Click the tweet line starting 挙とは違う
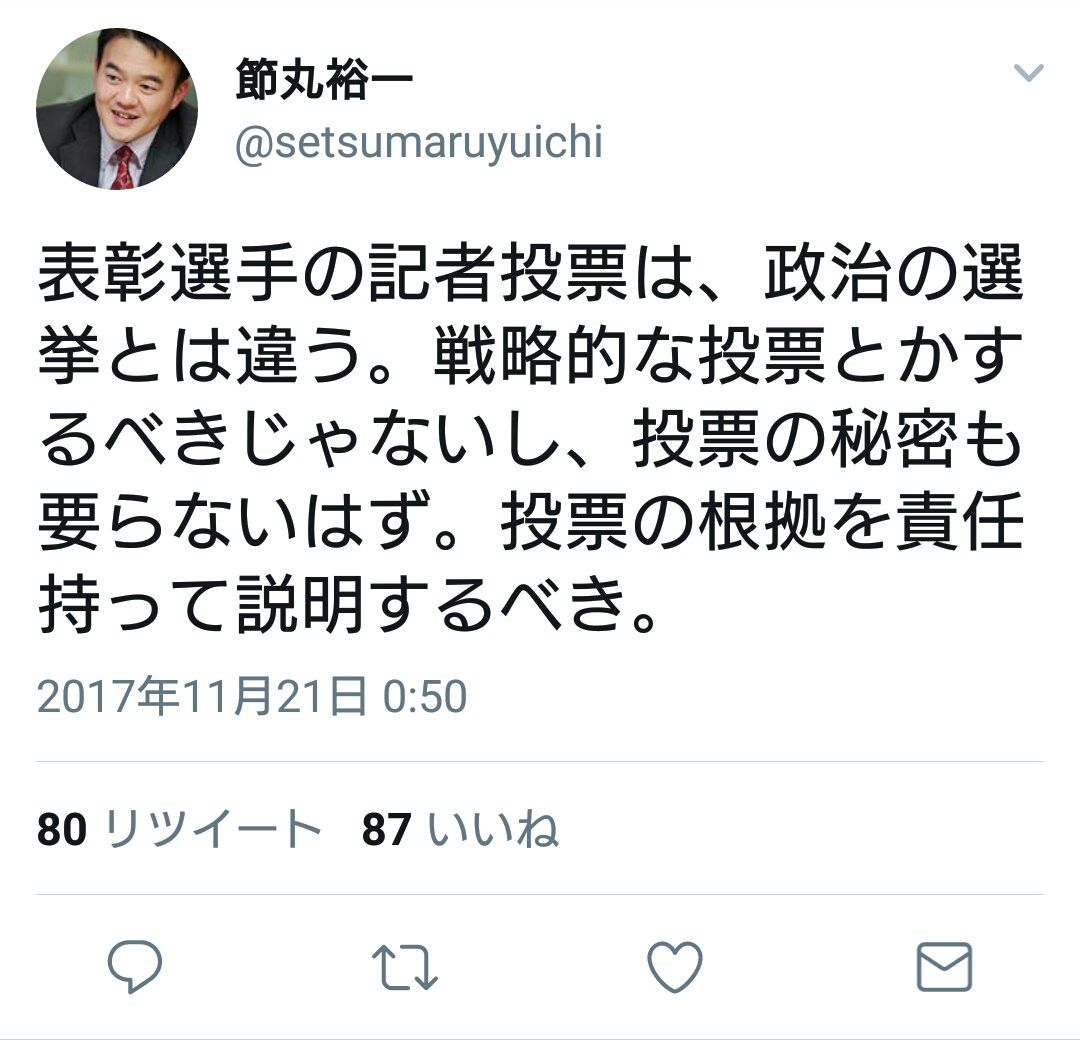The height and width of the screenshot is (1051, 1080). (530, 355)
